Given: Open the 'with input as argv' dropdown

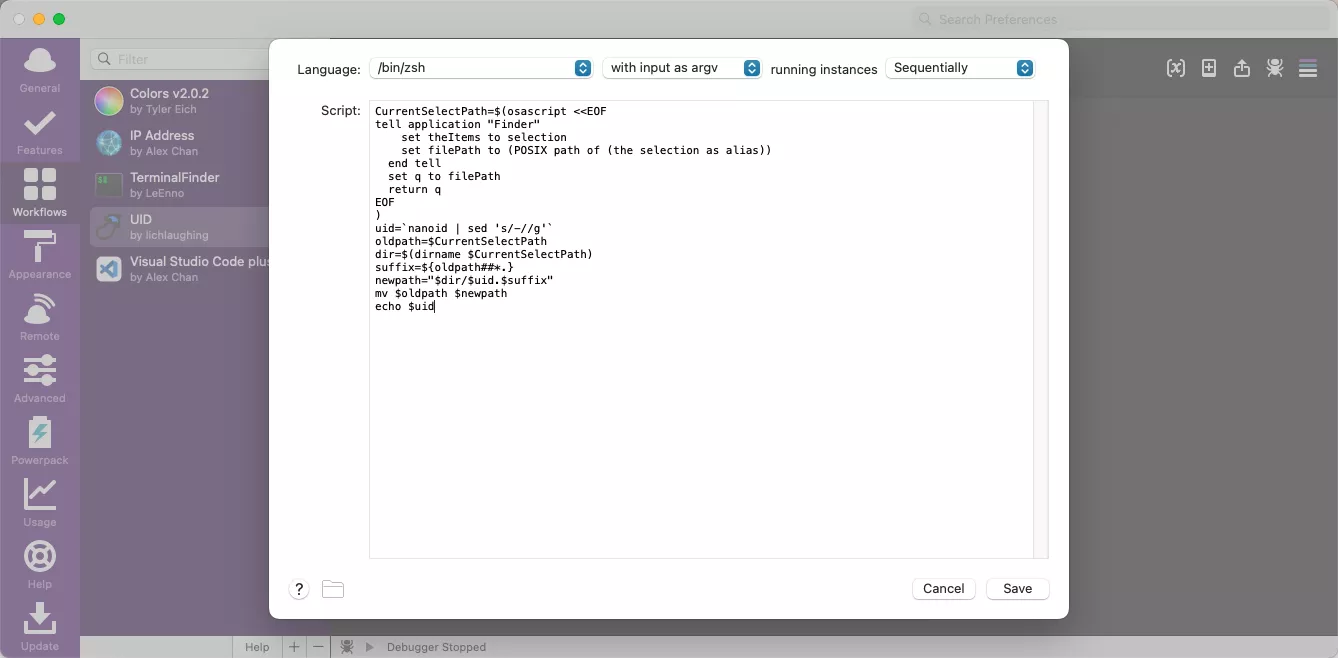Looking at the screenshot, I should (682, 68).
